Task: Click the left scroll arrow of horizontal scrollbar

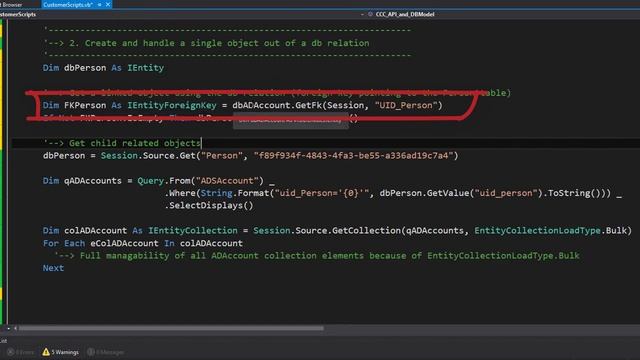Action: pyautogui.click(x=16, y=328)
